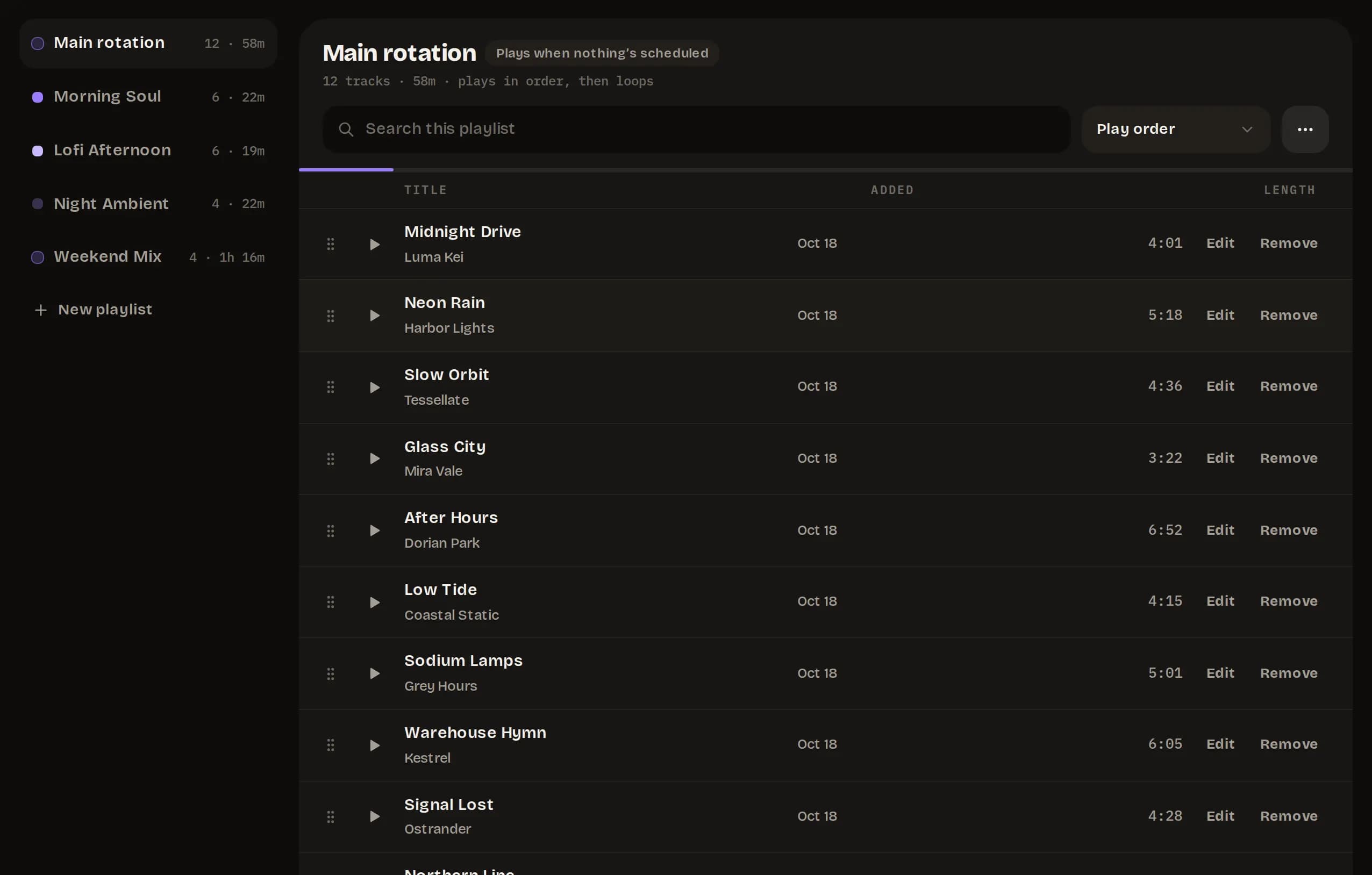Play the Sodium Lamps track
The height and width of the screenshot is (875, 1372).
(374, 673)
